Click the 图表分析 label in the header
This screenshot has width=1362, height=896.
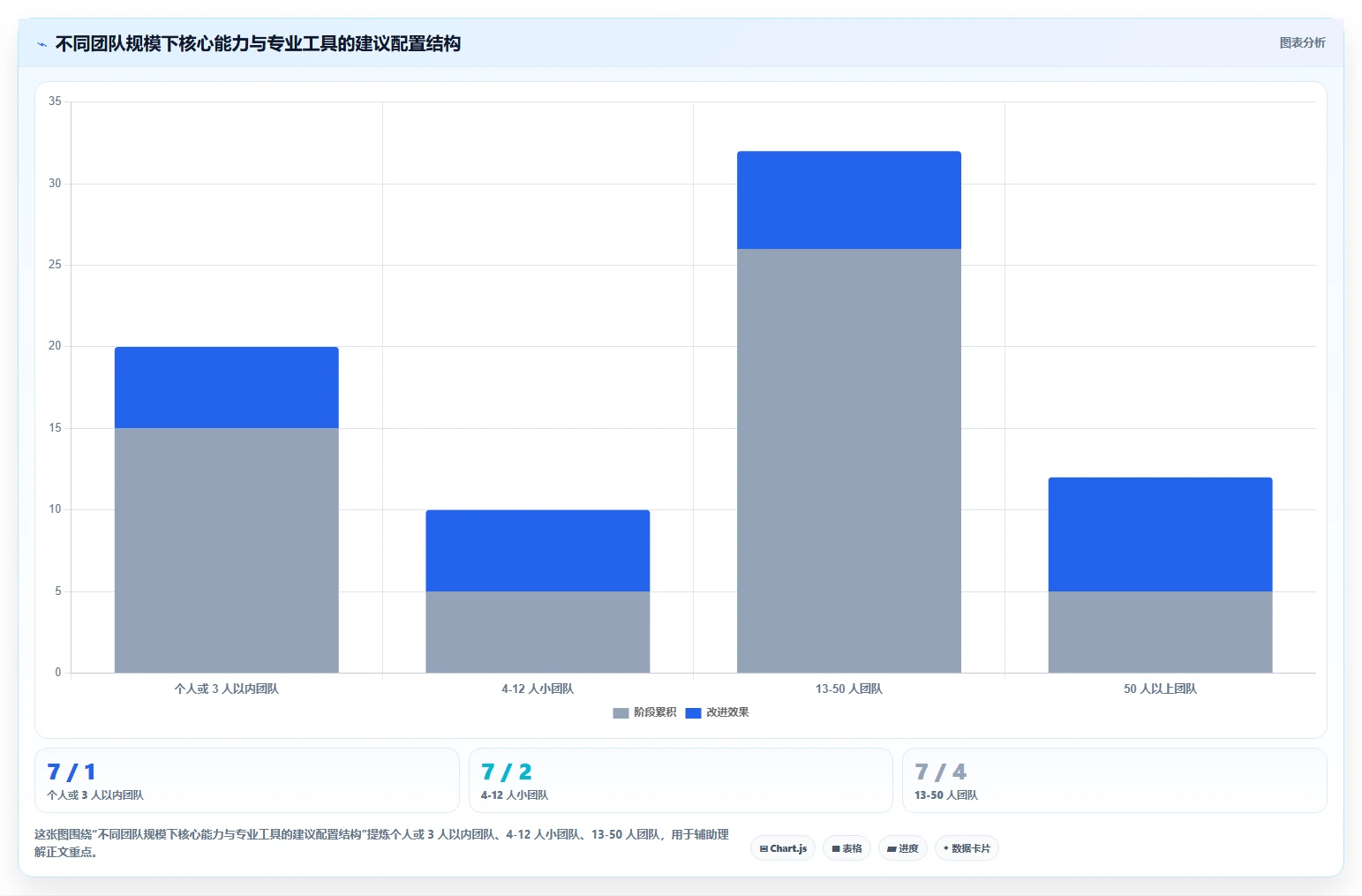coord(1302,42)
